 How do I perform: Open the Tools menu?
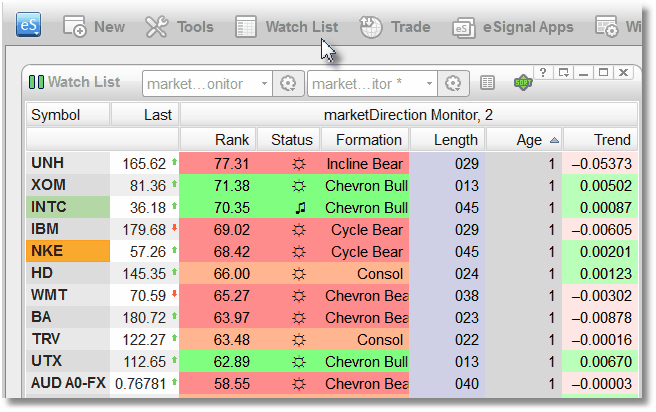tap(179, 27)
